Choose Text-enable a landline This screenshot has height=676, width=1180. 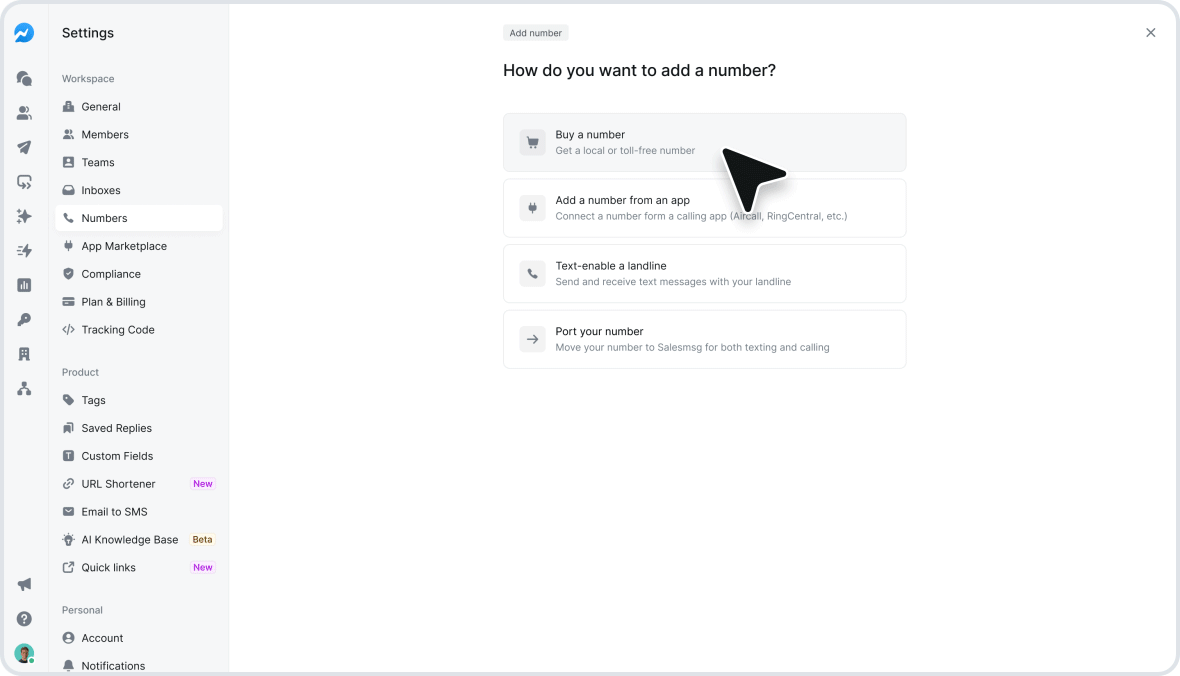pyautogui.click(x=704, y=273)
